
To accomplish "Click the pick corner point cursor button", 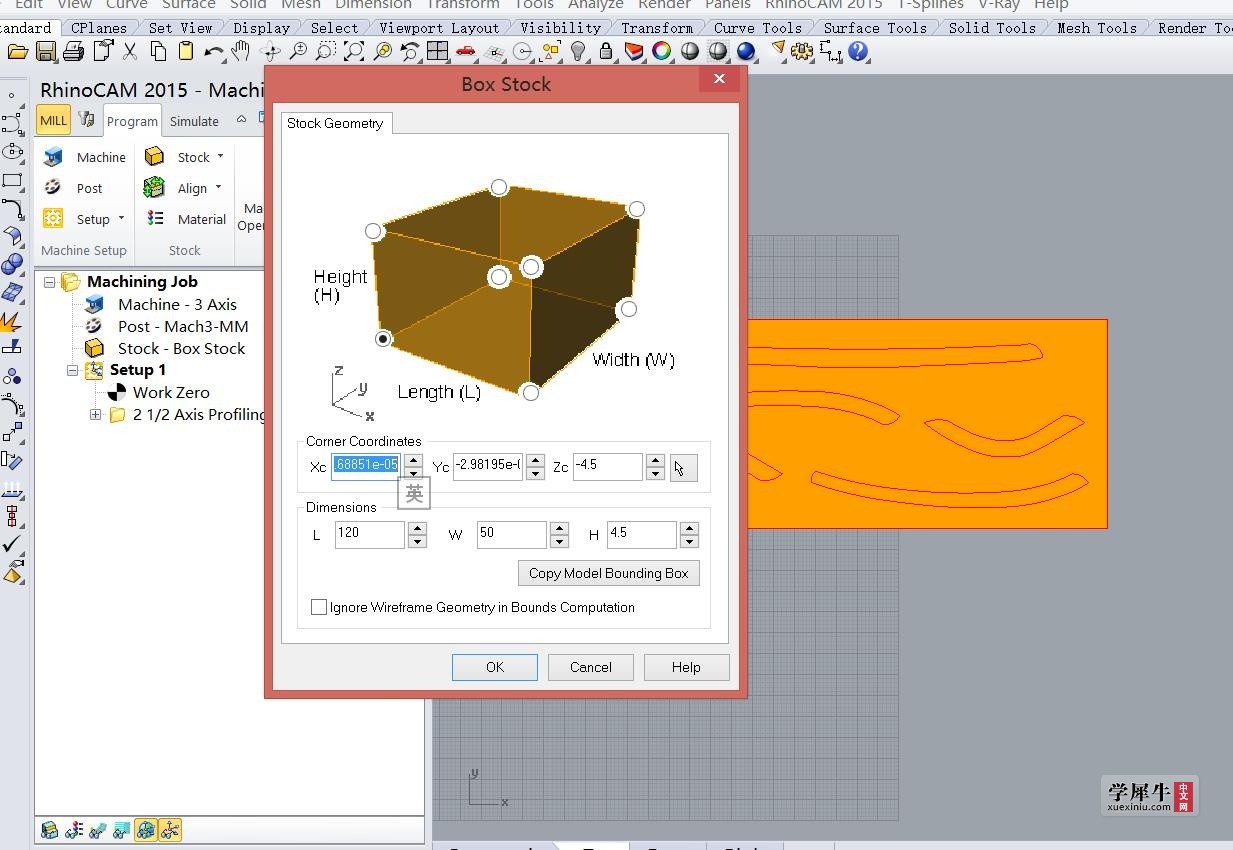I will click(684, 467).
